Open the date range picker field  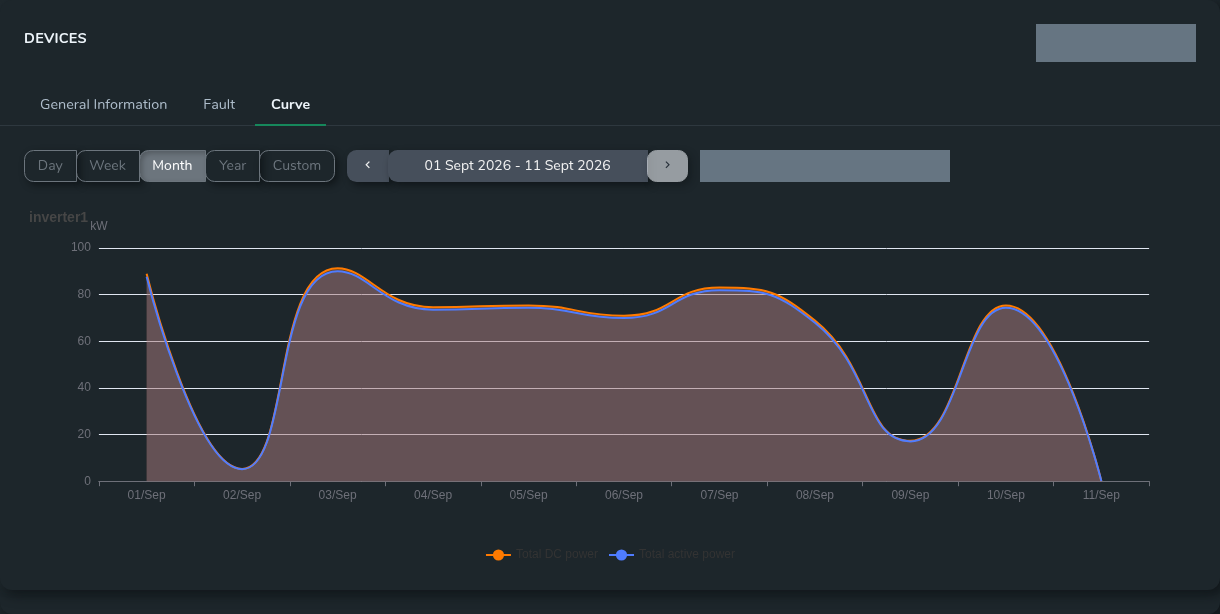click(x=518, y=166)
